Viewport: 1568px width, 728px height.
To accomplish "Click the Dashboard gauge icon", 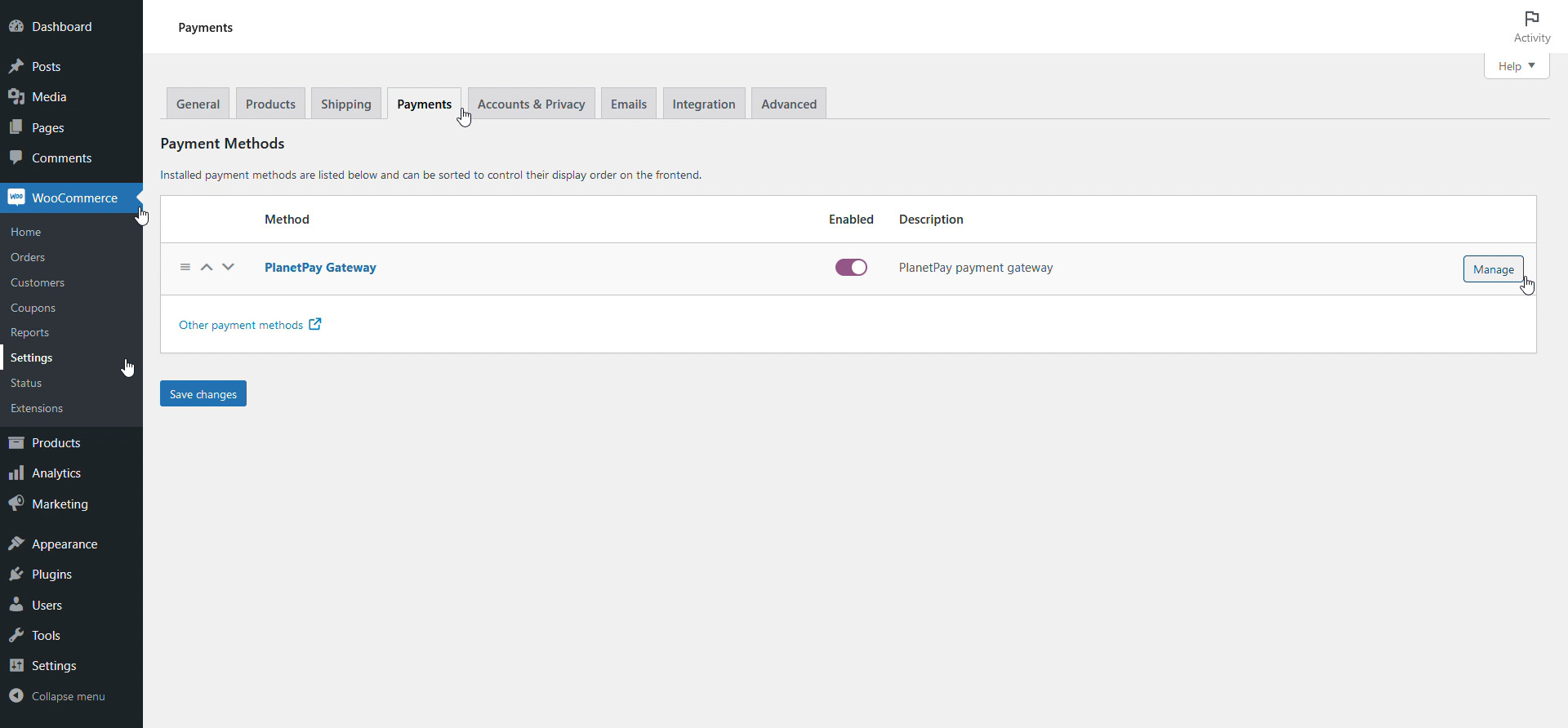I will pos(16,26).
